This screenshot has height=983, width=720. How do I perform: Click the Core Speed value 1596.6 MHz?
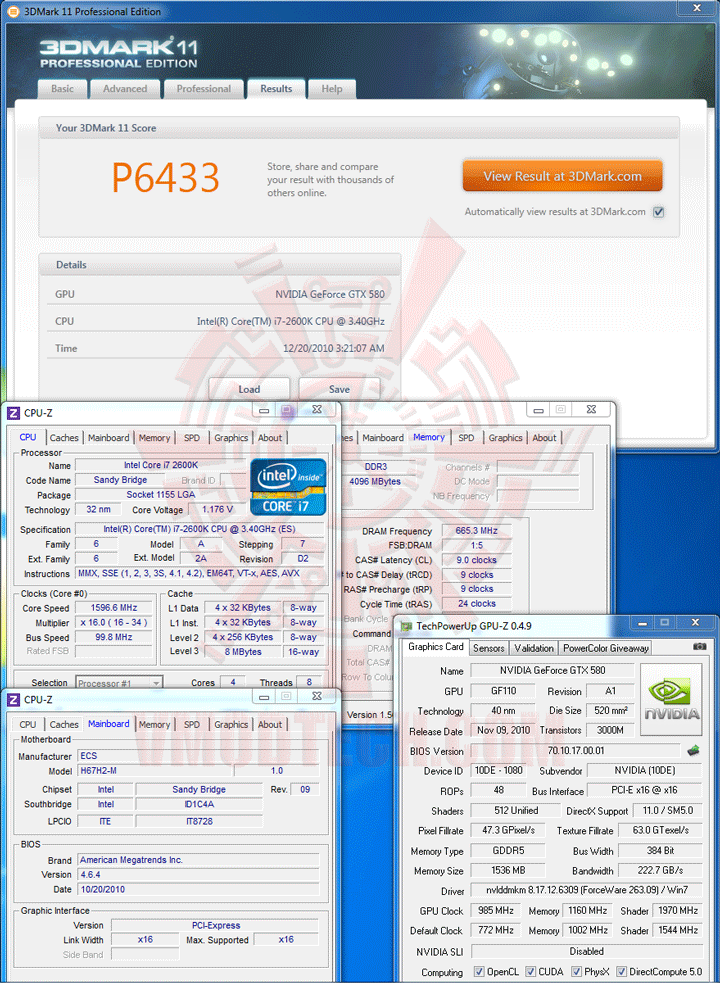114,608
